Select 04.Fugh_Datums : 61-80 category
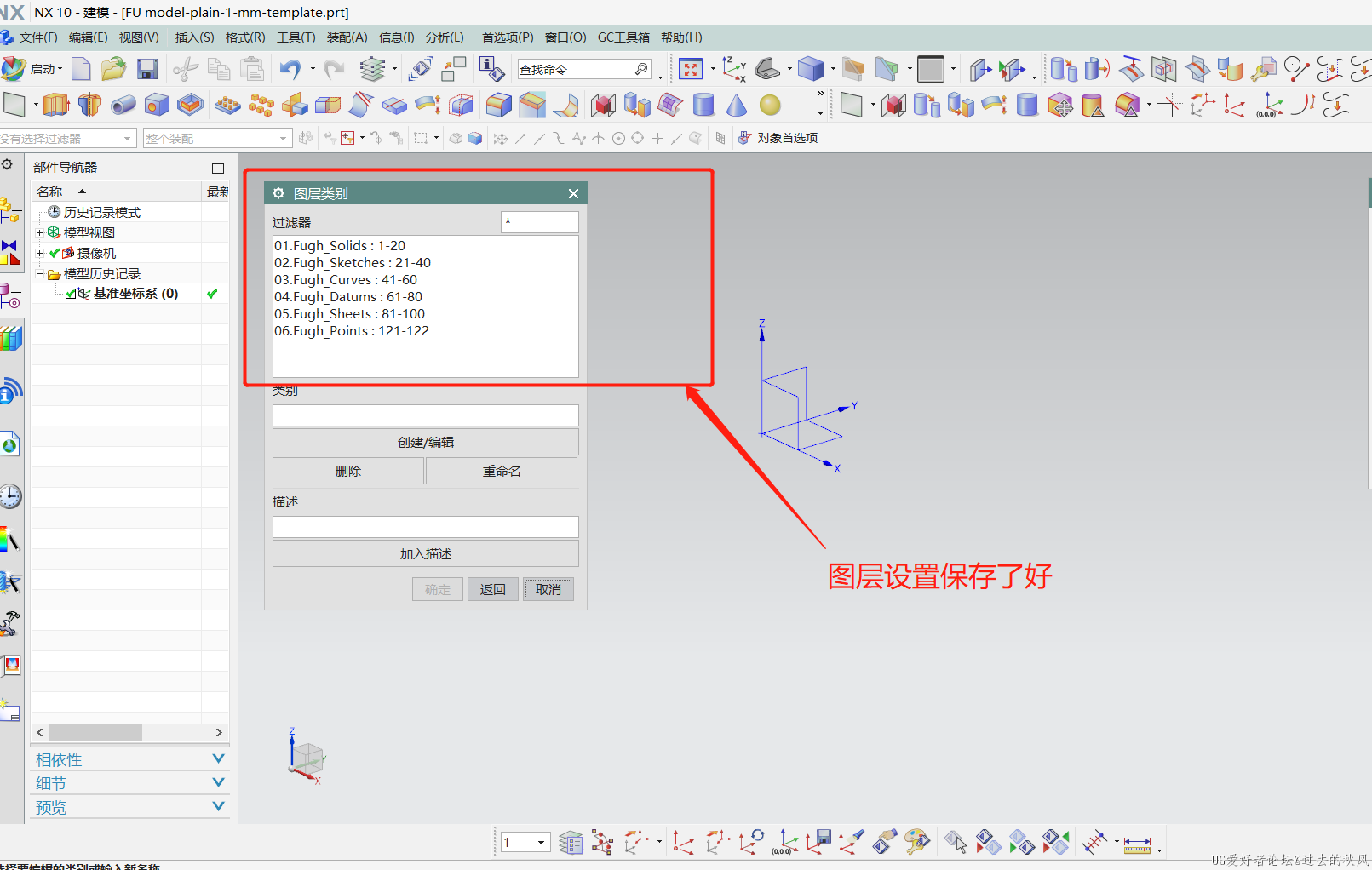Viewport: 1372px width, 870px height. click(x=348, y=296)
